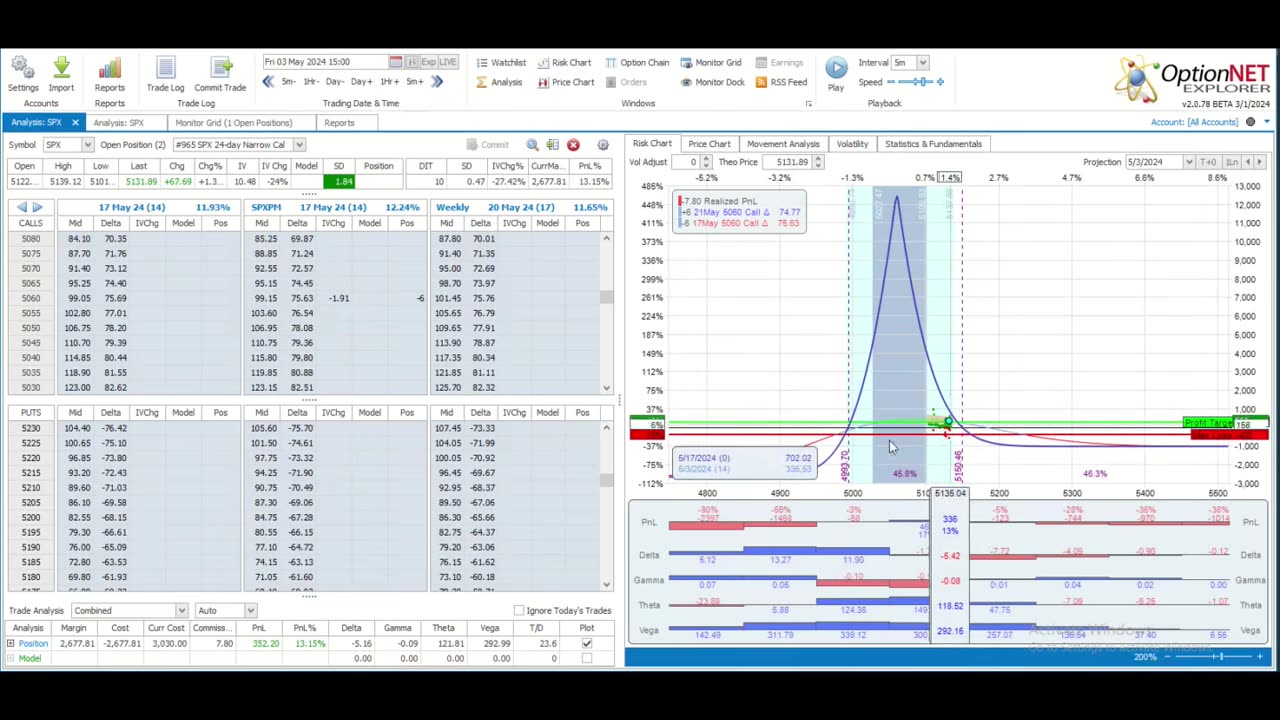Open the Monitor Grid window
This screenshot has width=1280, height=720.
coord(710,63)
